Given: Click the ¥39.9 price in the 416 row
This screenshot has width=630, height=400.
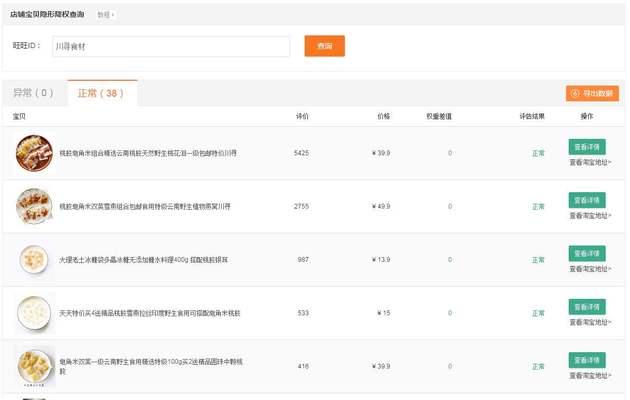Looking at the screenshot, I should [381, 366].
